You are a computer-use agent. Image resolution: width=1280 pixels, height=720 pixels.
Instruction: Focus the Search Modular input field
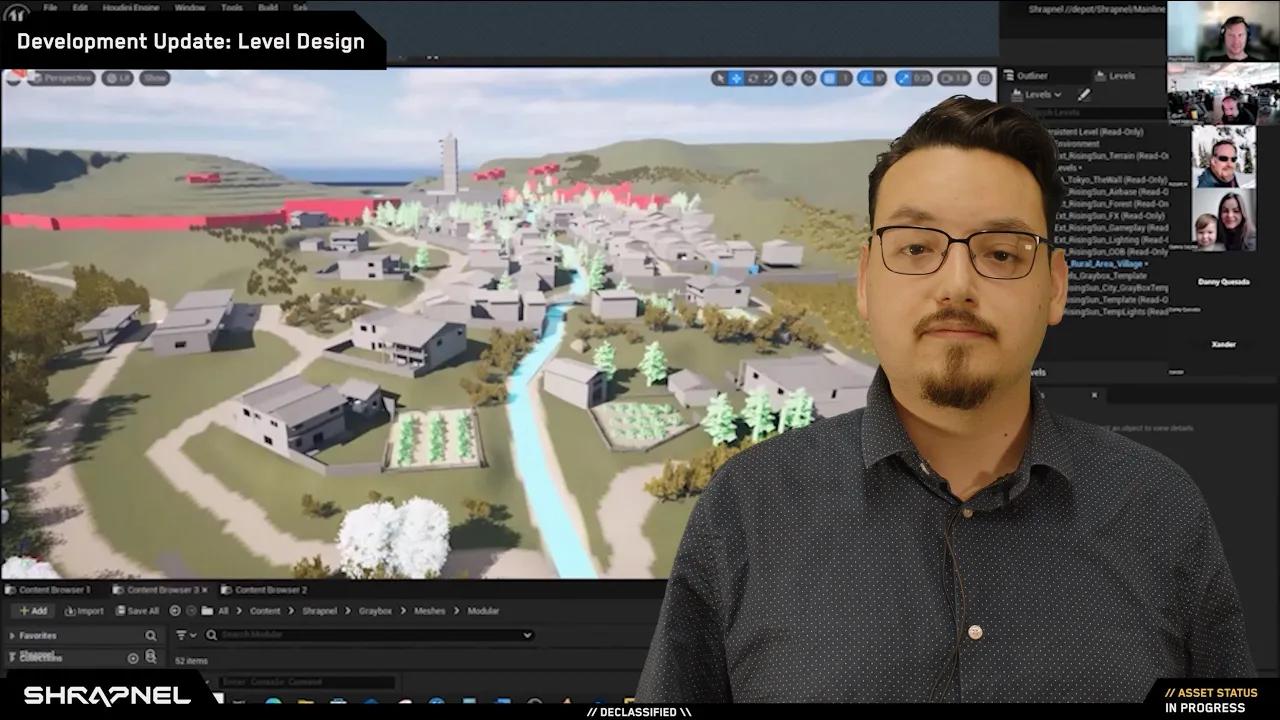pos(370,635)
